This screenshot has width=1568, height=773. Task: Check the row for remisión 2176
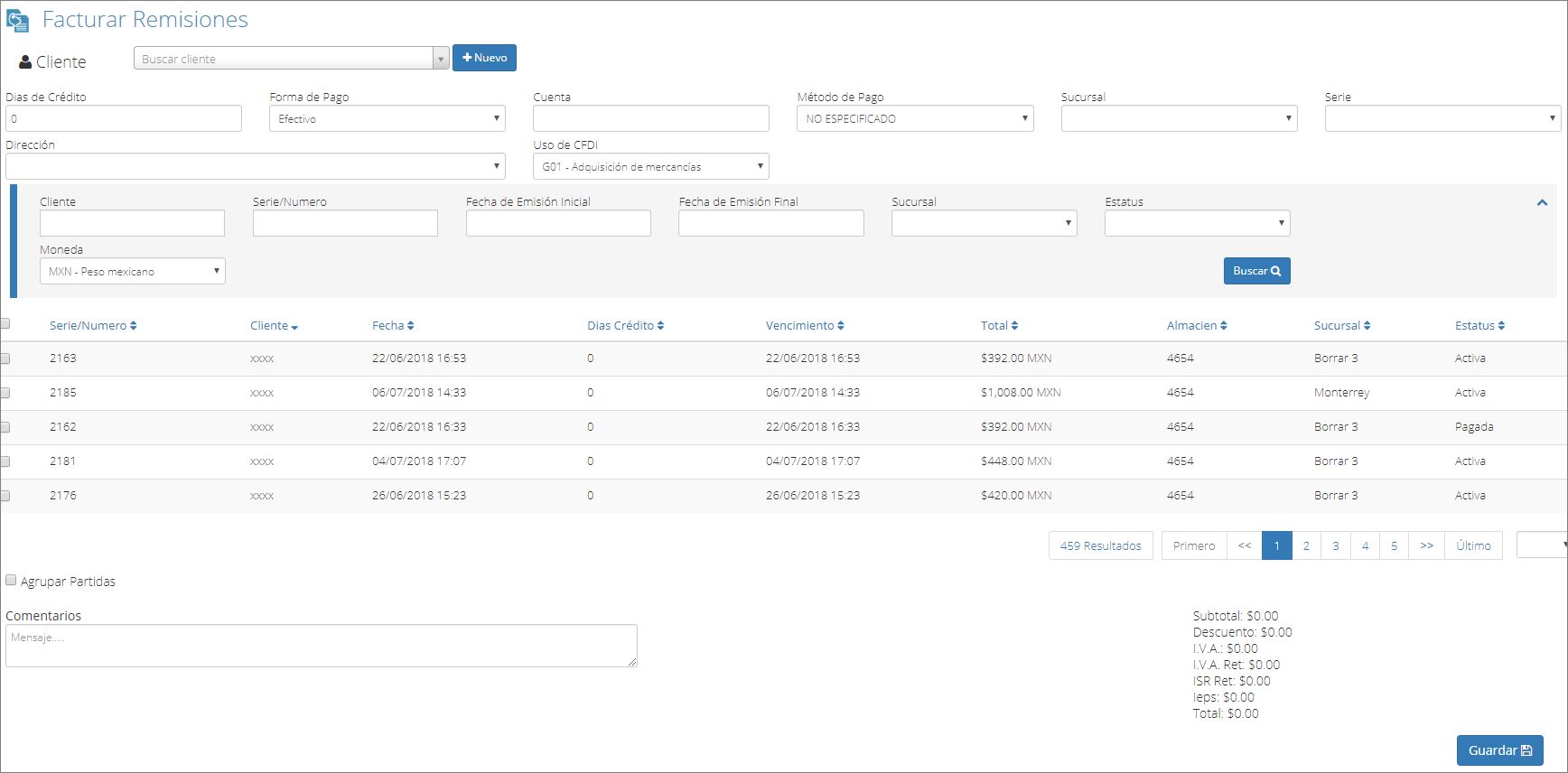5,496
